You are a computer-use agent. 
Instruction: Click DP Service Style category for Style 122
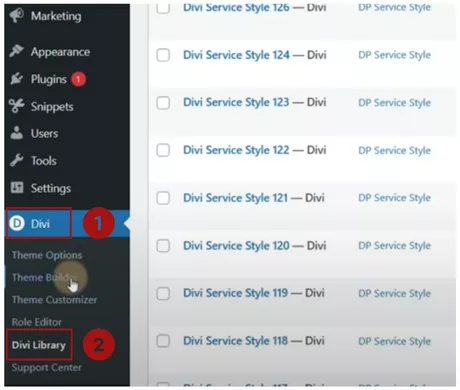[x=395, y=150]
